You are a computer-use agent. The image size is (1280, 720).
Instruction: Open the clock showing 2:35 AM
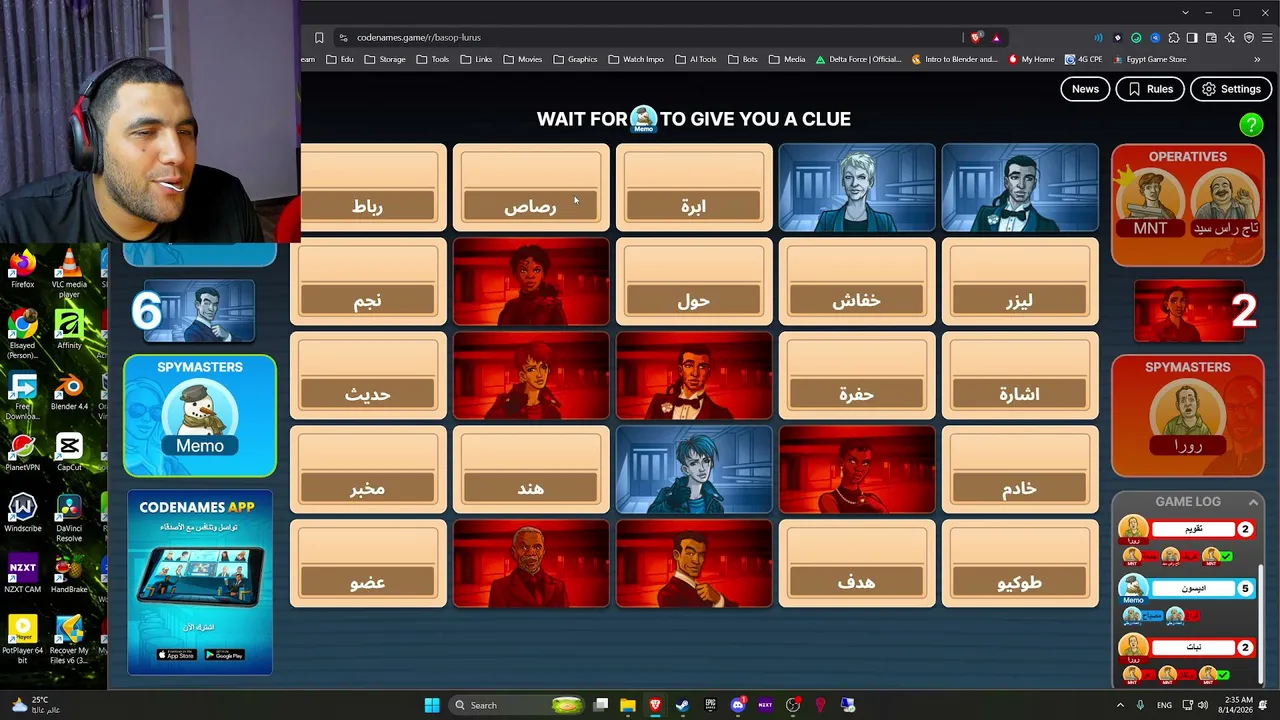click(1237, 705)
